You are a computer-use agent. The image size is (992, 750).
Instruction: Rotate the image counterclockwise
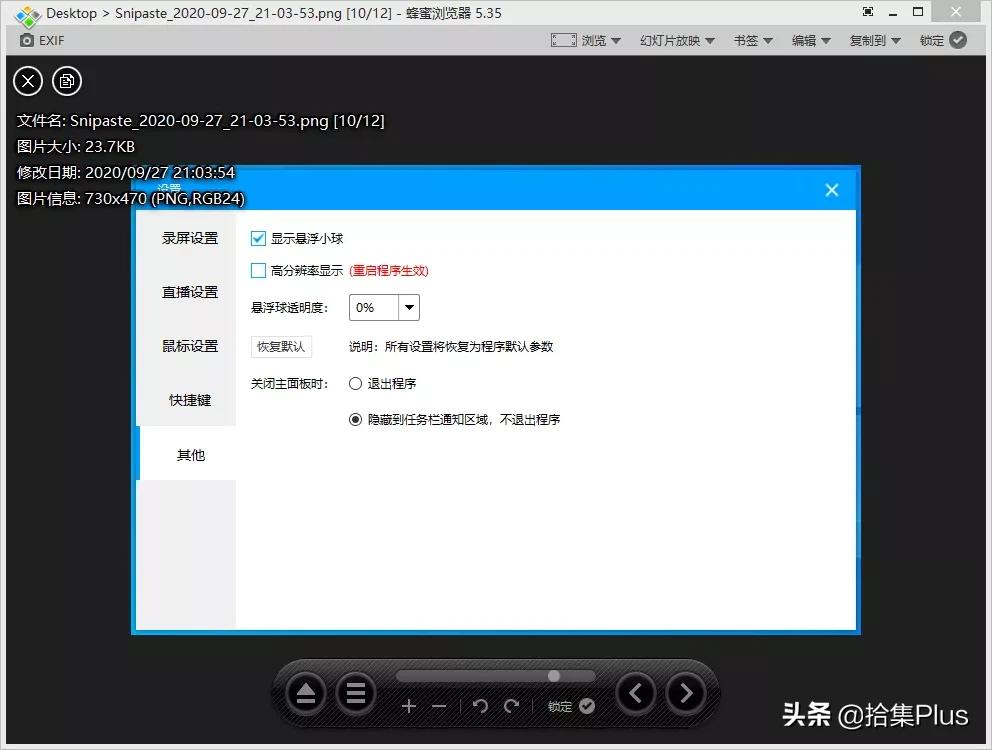(480, 707)
